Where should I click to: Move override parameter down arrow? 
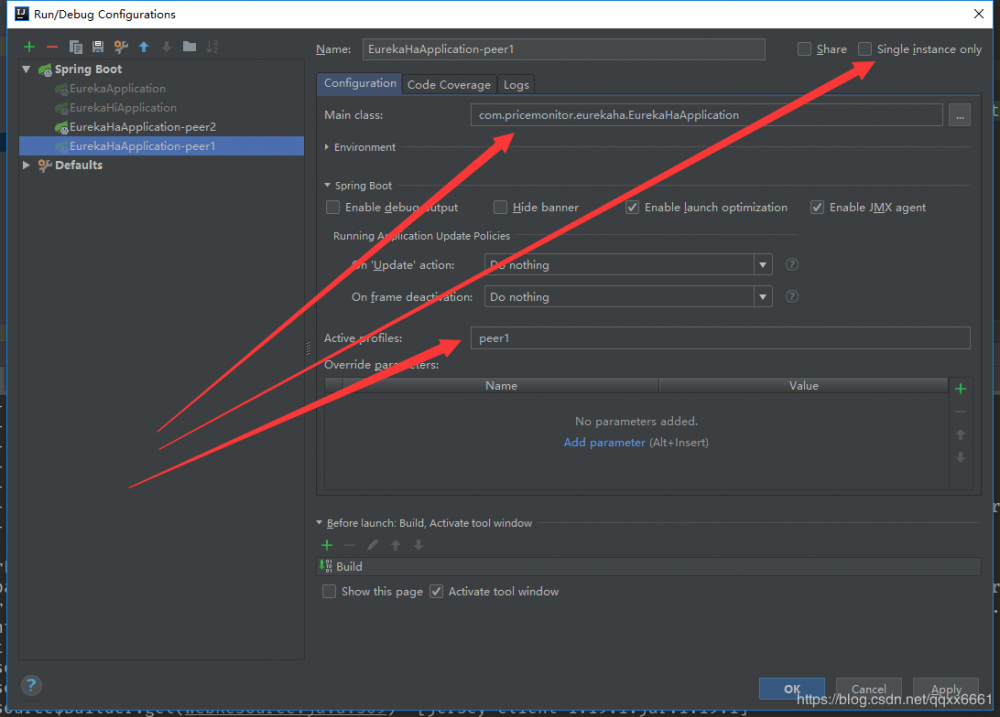(x=960, y=457)
